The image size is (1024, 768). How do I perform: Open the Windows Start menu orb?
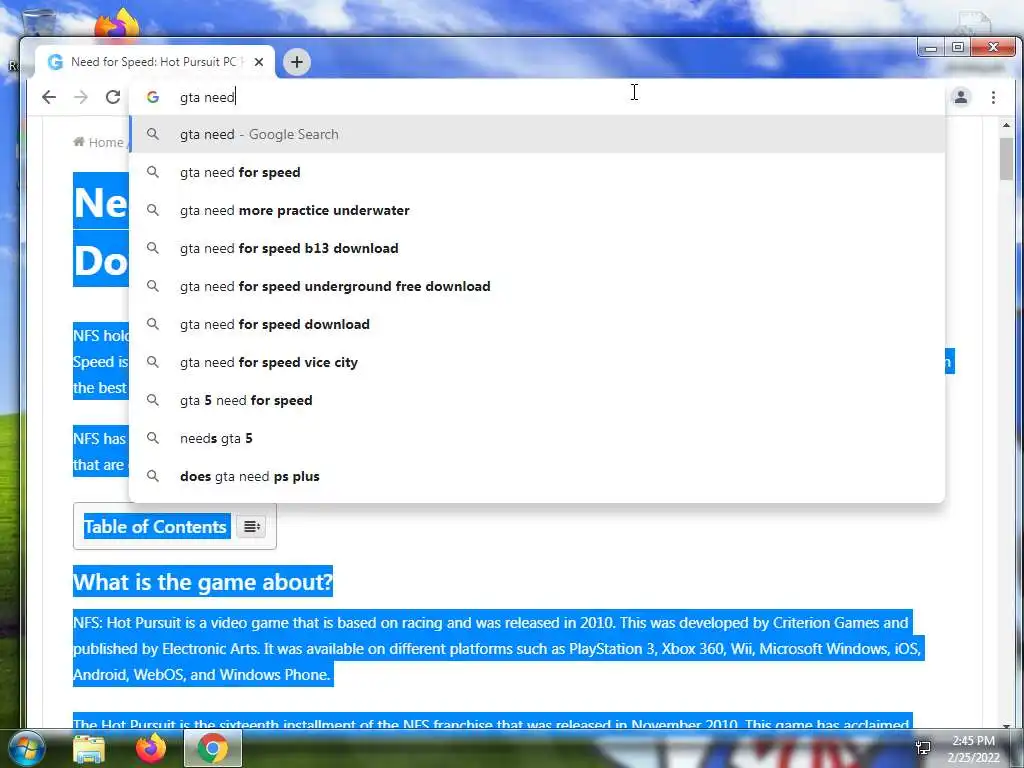coord(27,749)
